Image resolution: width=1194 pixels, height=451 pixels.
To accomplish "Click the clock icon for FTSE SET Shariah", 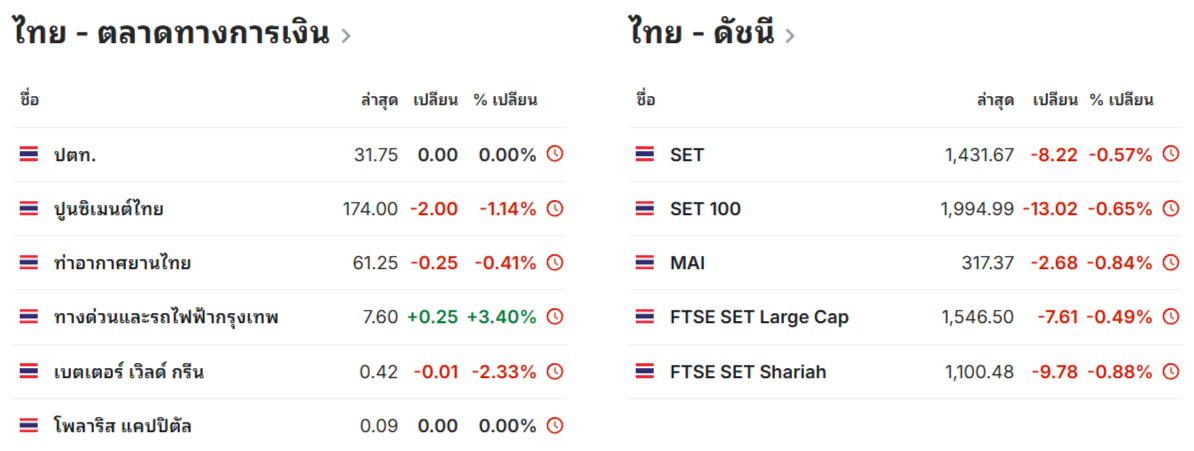I will click(x=1170, y=372).
